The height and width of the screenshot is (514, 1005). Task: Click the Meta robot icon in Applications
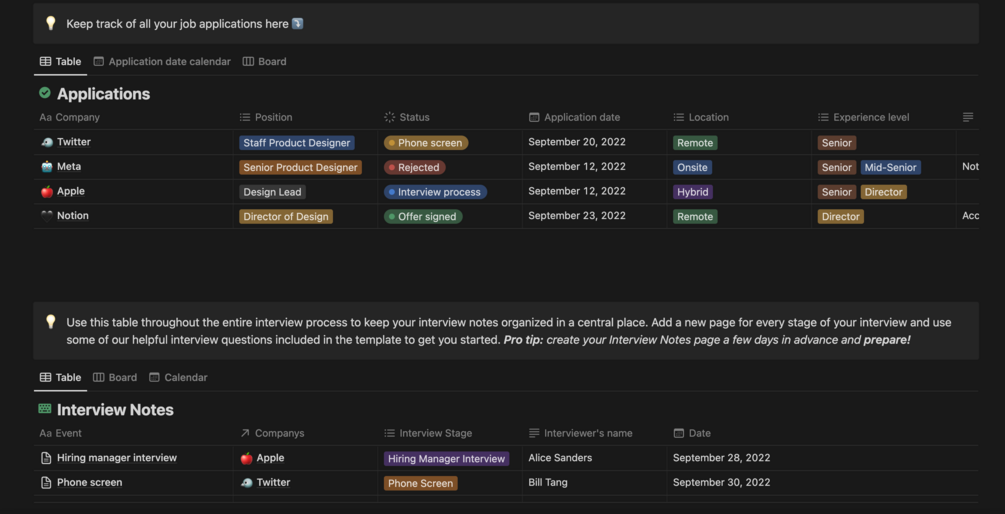47,167
